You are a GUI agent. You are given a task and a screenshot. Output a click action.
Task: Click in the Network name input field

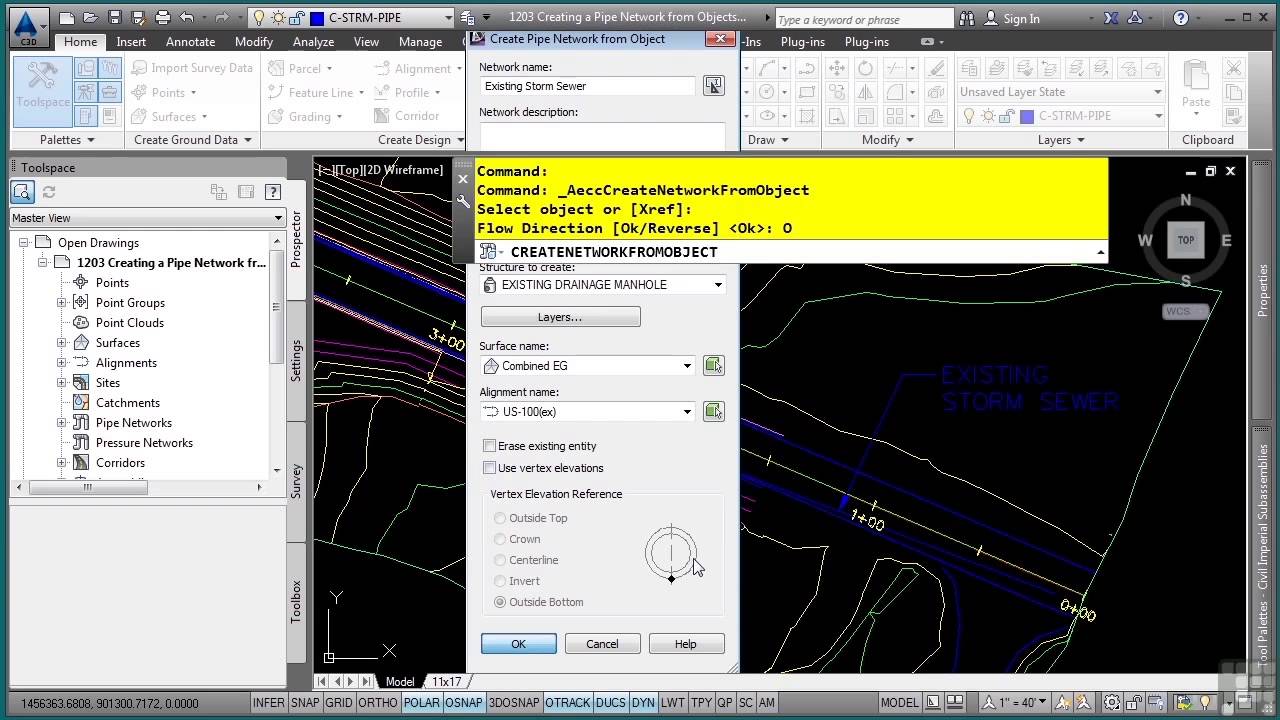click(587, 86)
